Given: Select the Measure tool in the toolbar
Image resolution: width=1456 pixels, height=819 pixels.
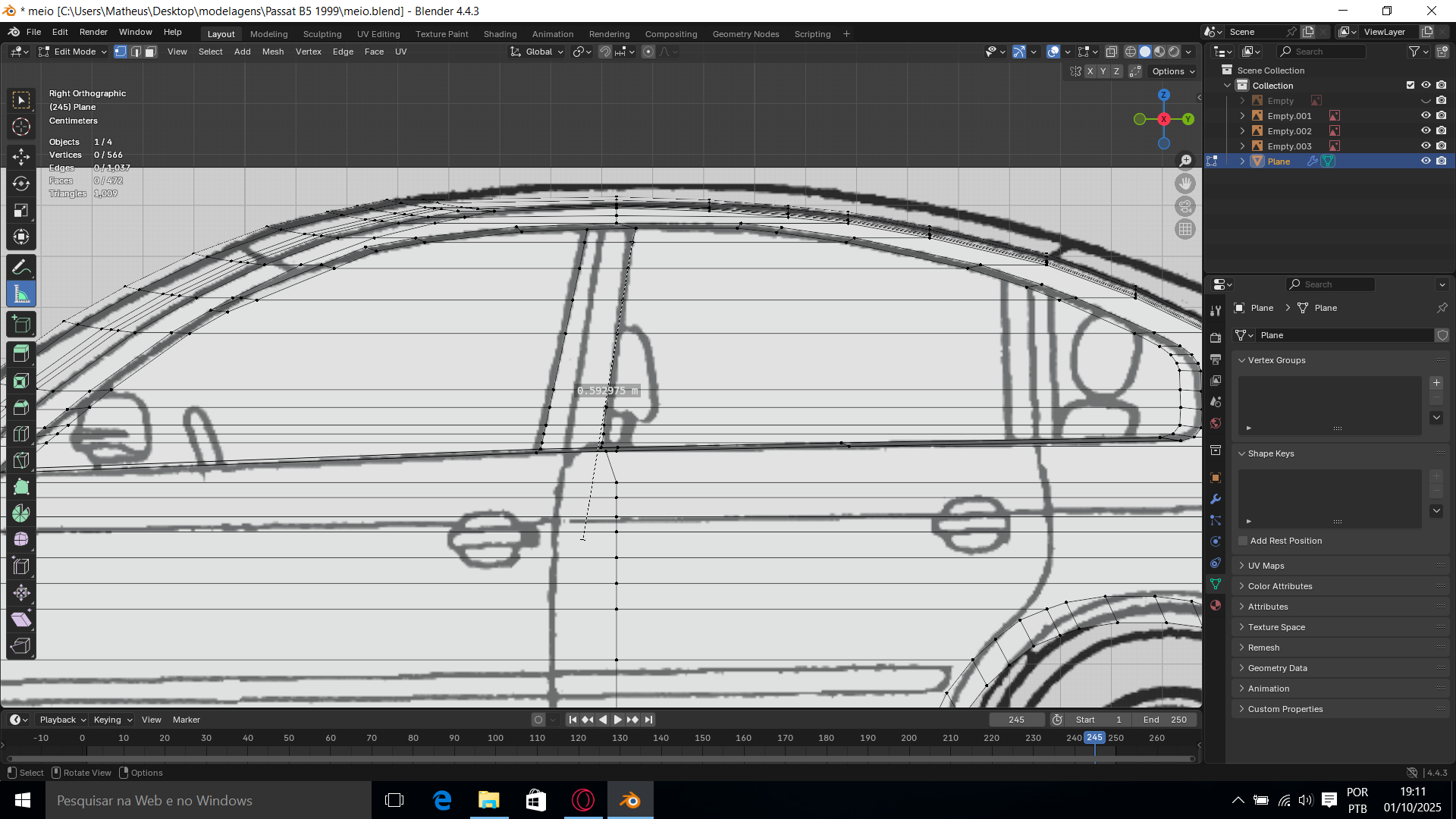Looking at the screenshot, I should coord(21,294).
